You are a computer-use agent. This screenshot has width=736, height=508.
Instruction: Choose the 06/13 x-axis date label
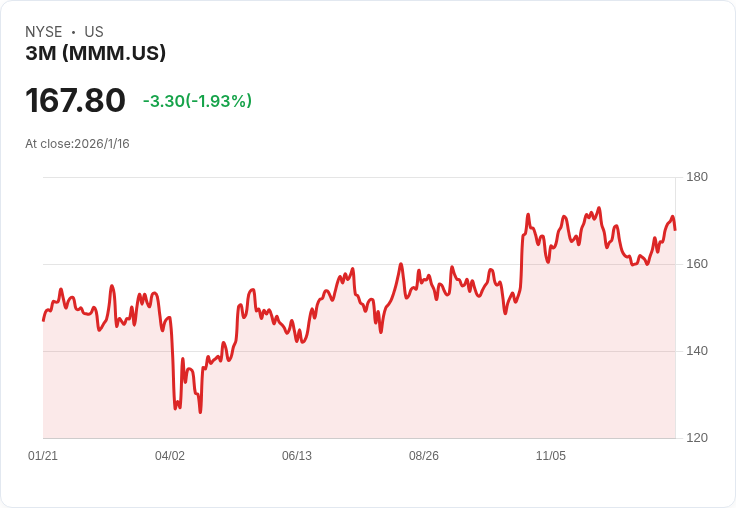point(297,456)
